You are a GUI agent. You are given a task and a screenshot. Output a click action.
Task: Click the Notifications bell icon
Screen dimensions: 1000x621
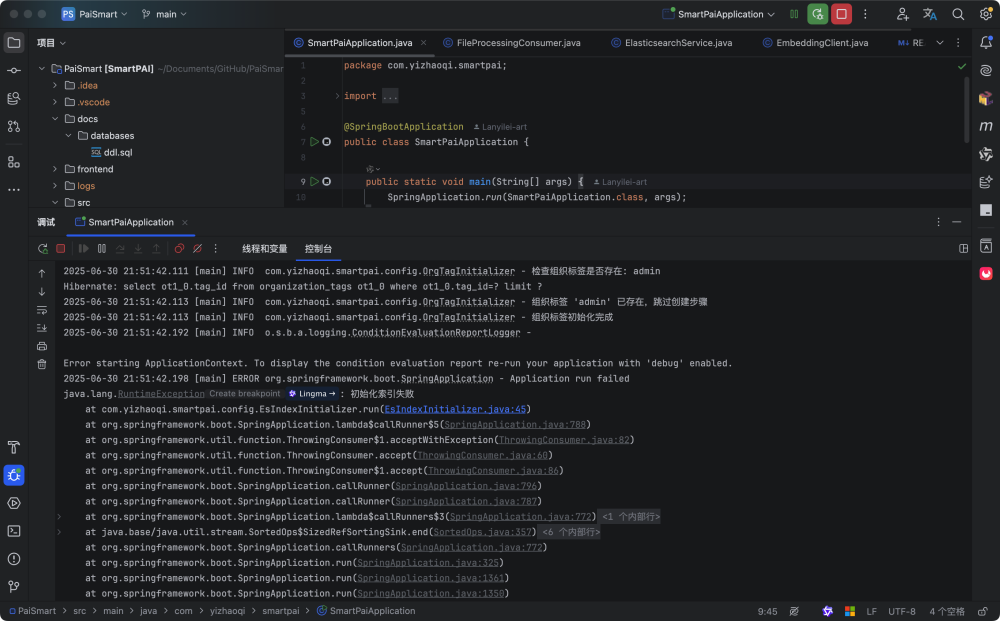pyautogui.click(x=986, y=42)
